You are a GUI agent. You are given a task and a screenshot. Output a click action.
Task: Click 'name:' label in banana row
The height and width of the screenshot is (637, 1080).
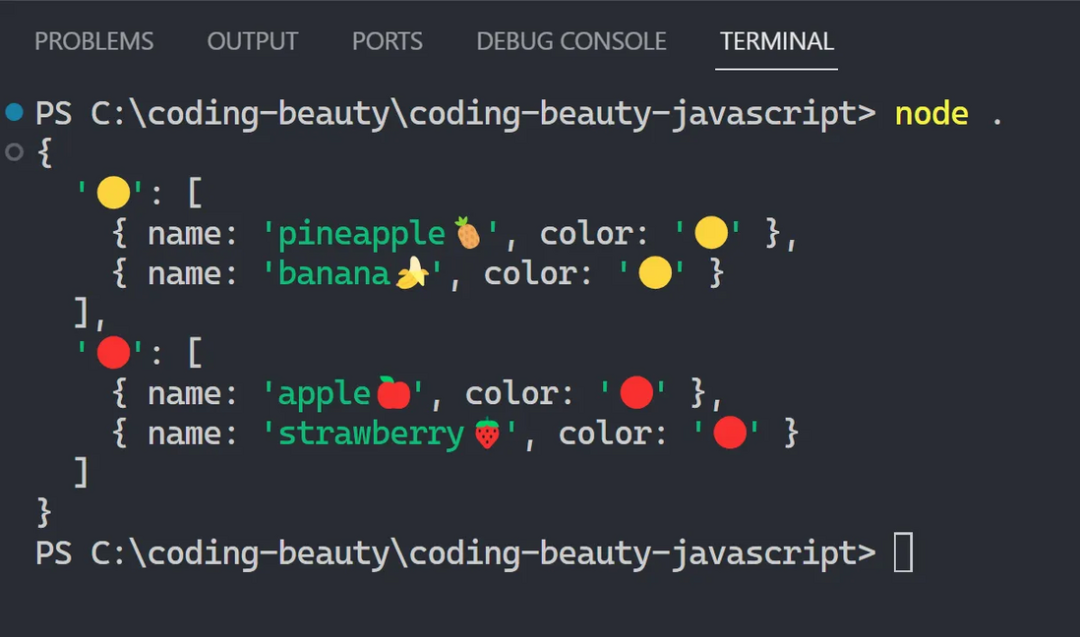[192, 274]
